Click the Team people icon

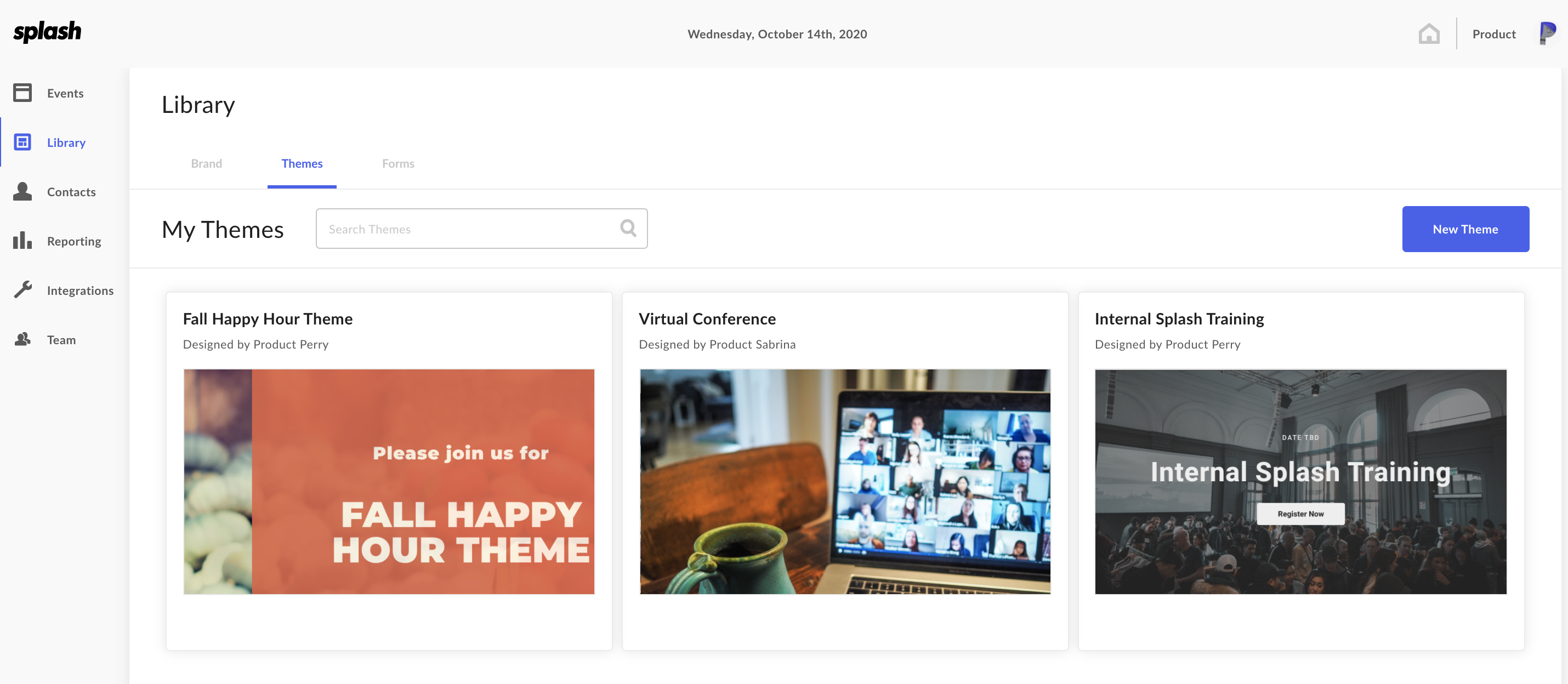click(x=22, y=340)
